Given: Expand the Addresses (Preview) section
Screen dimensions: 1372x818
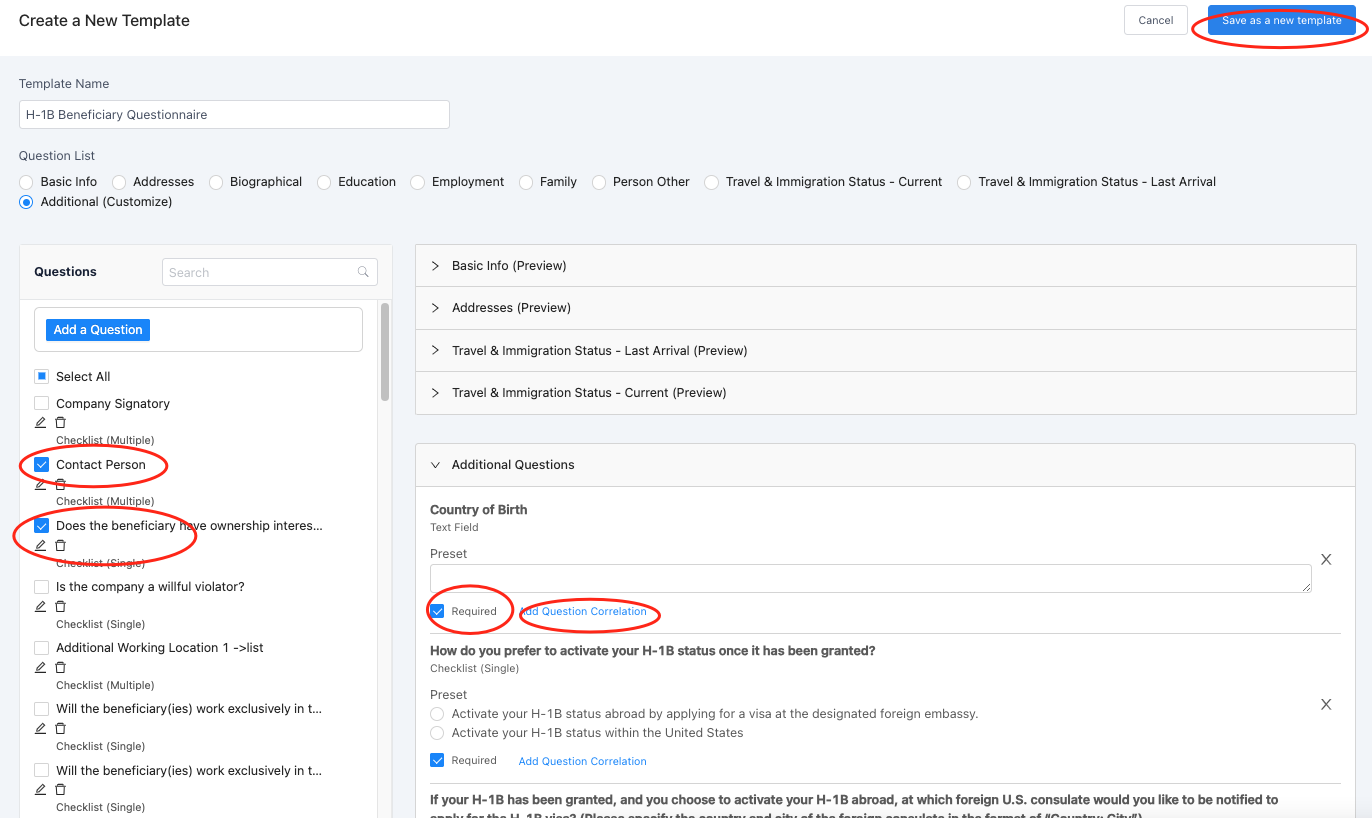Looking at the screenshot, I should pos(886,308).
